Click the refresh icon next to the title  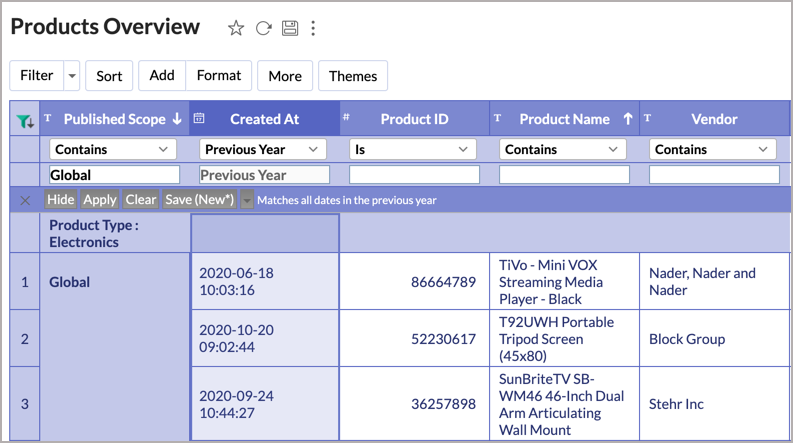(263, 28)
